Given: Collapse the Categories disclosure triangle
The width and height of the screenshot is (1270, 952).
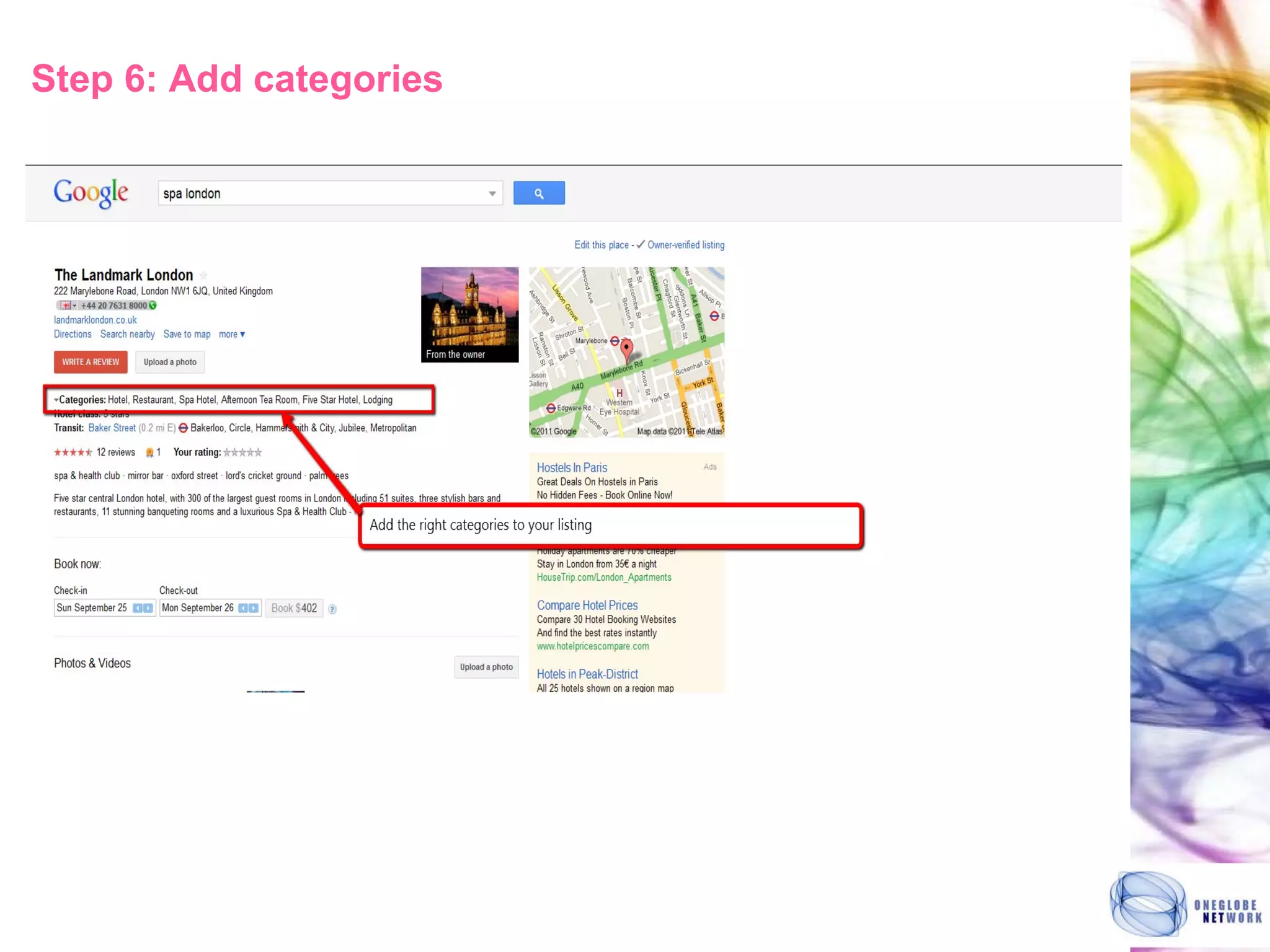Looking at the screenshot, I should pos(56,400).
